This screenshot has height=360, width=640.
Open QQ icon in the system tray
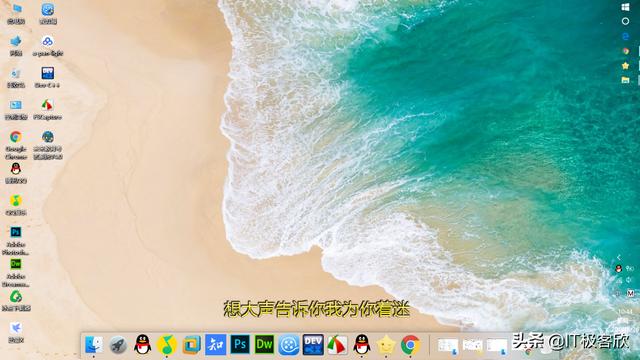pos(619,268)
